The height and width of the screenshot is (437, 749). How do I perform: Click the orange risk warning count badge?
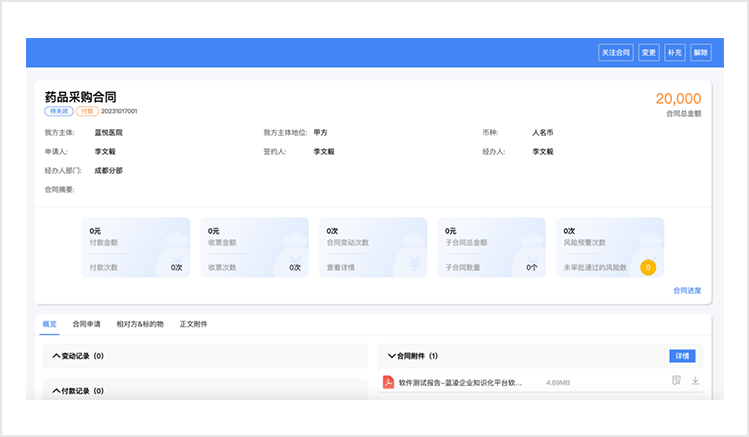pyautogui.click(x=647, y=267)
